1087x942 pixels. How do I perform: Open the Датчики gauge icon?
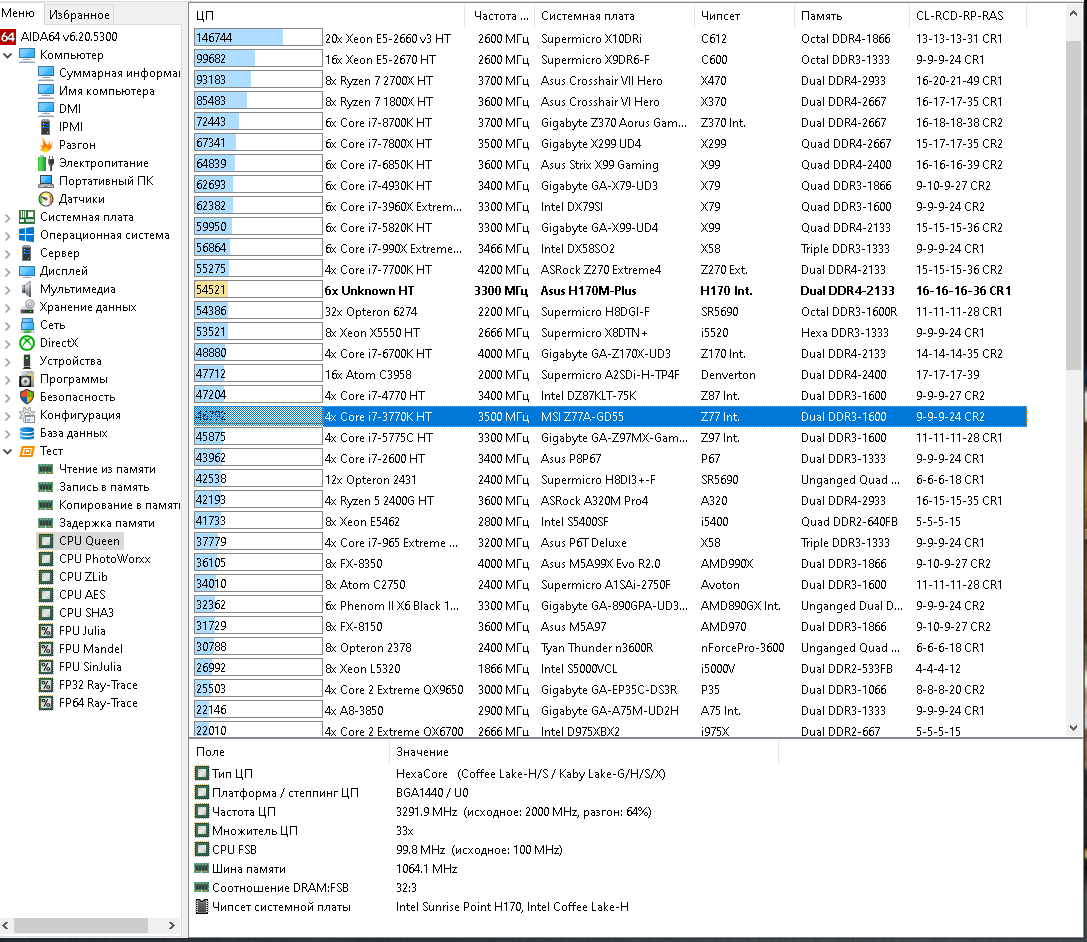coord(46,199)
